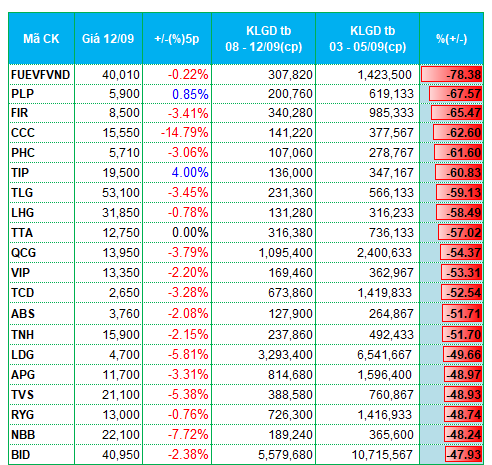Click the -78.38 red data bar

coord(451,74)
